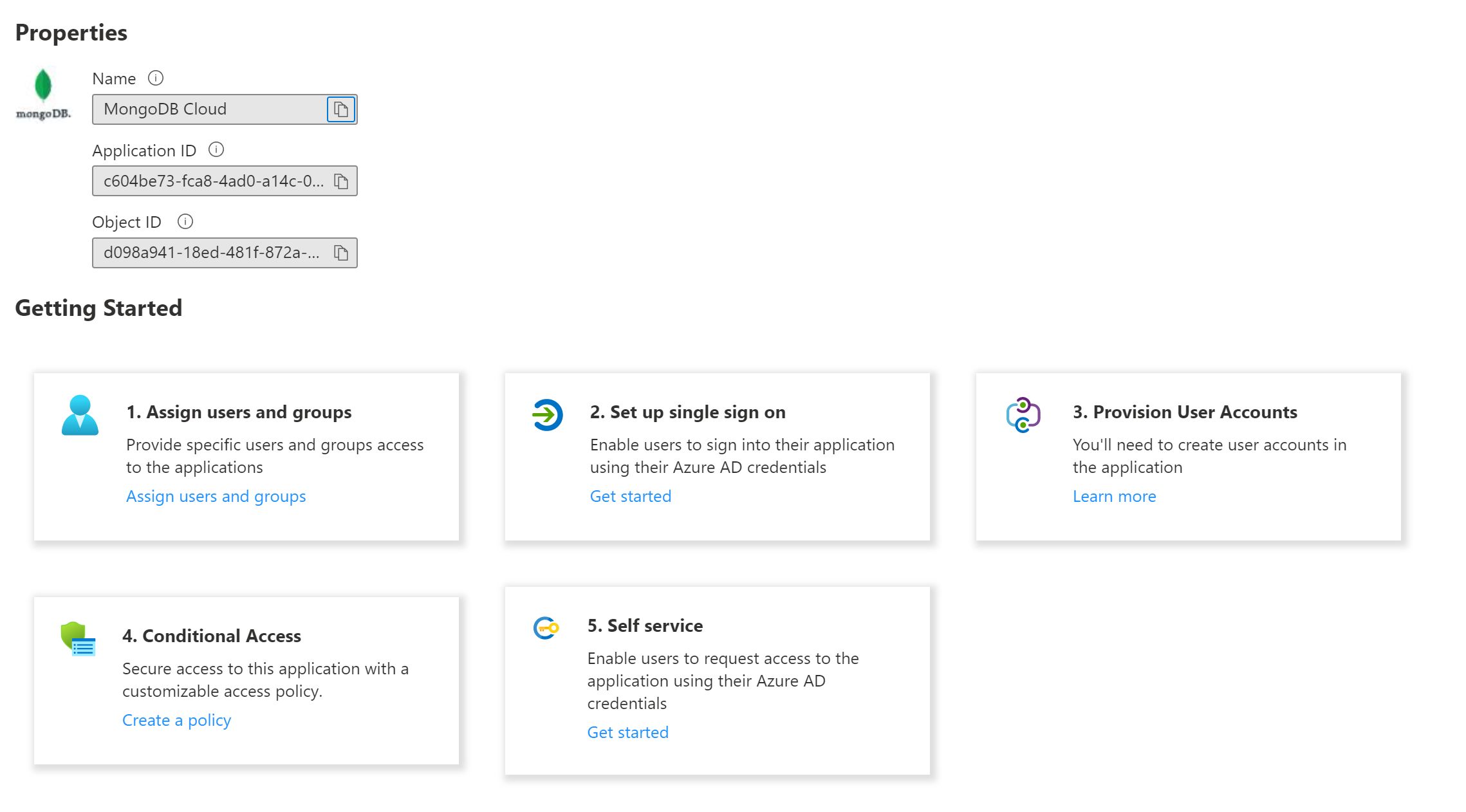1466x812 pixels.
Task: Click the Assign users person icon
Action: click(80, 415)
